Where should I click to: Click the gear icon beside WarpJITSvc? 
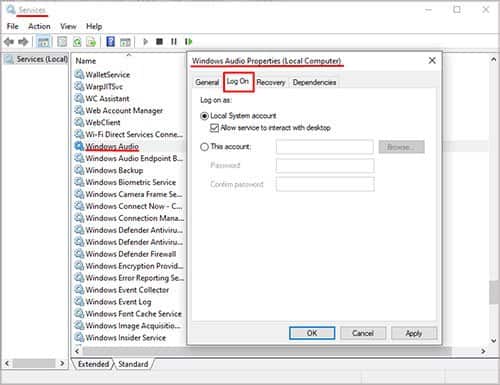[x=79, y=86]
